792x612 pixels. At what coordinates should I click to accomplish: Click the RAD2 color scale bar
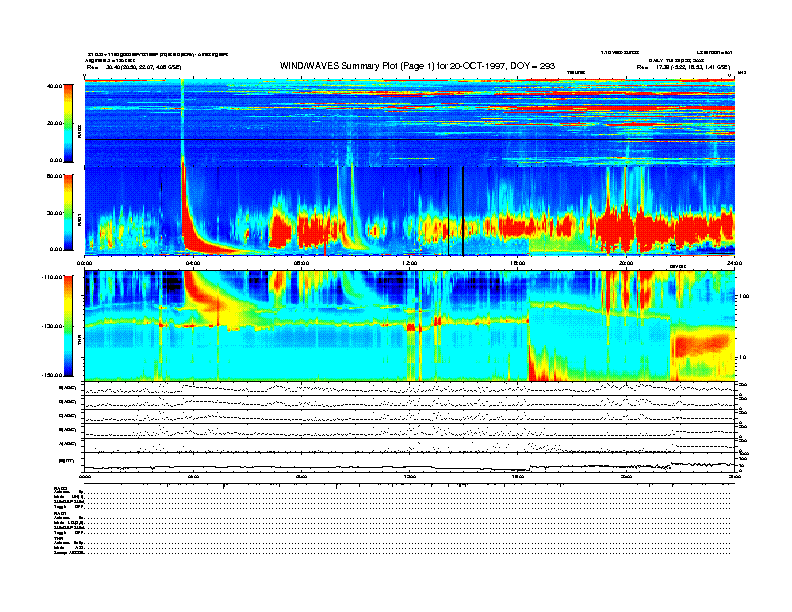click(x=68, y=123)
